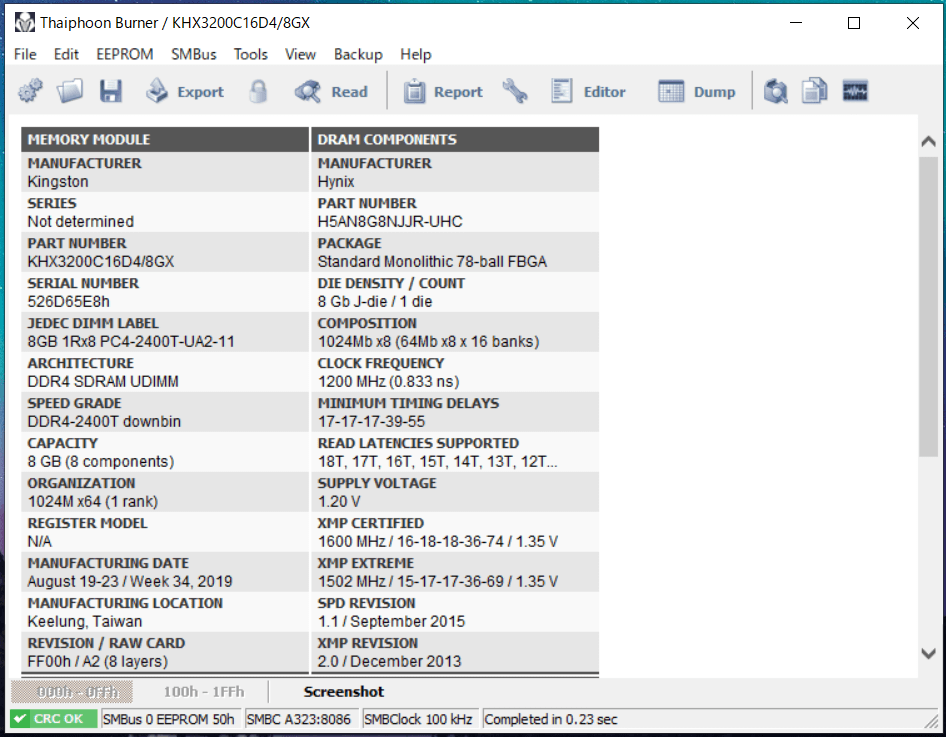Screen dimensions: 946x737
Task: Click the padlock write-protection icon
Action: [258, 92]
